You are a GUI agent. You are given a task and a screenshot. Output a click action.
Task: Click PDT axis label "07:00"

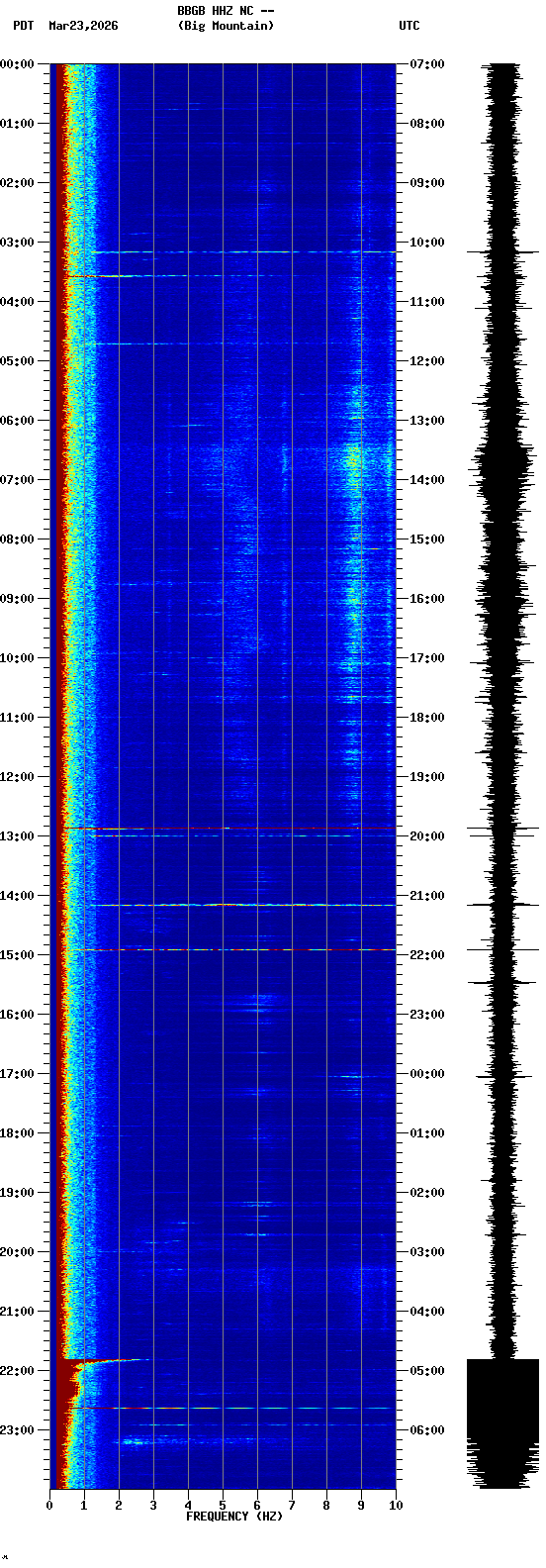(17, 480)
